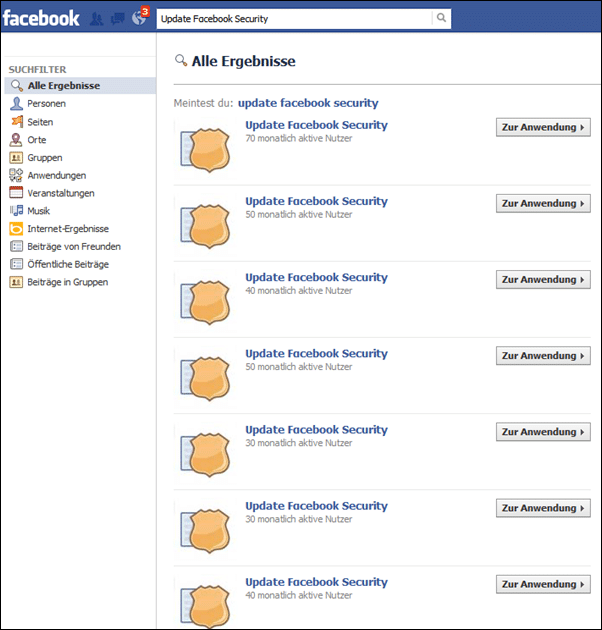This screenshot has width=602, height=630.
Task: Show Internet-Ergebnisse results
Action: click(x=68, y=229)
